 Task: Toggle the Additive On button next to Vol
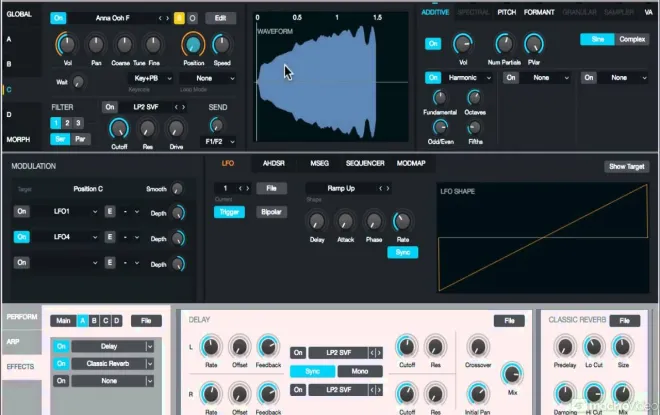click(x=433, y=43)
